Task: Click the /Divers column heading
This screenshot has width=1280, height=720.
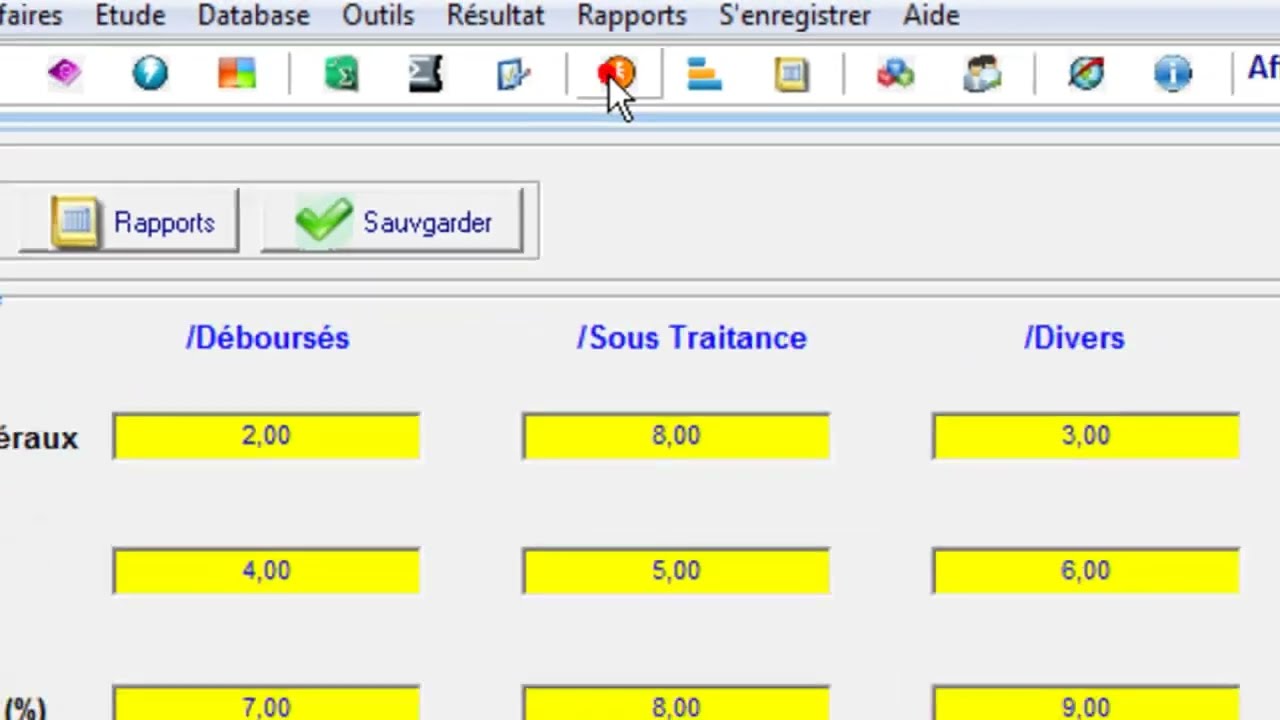Action: (x=1075, y=338)
